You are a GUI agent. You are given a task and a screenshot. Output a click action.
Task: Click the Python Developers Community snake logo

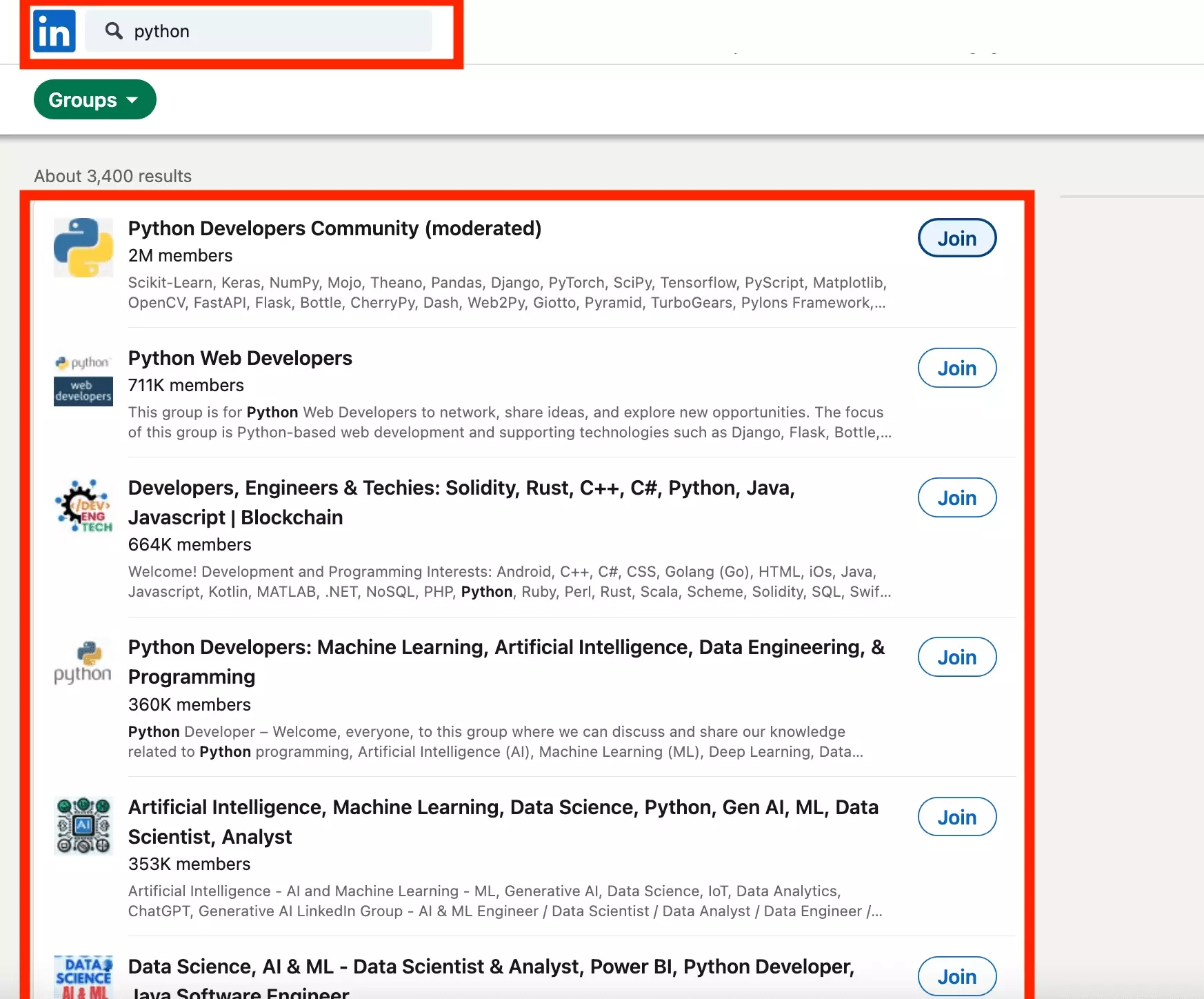tap(83, 248)
